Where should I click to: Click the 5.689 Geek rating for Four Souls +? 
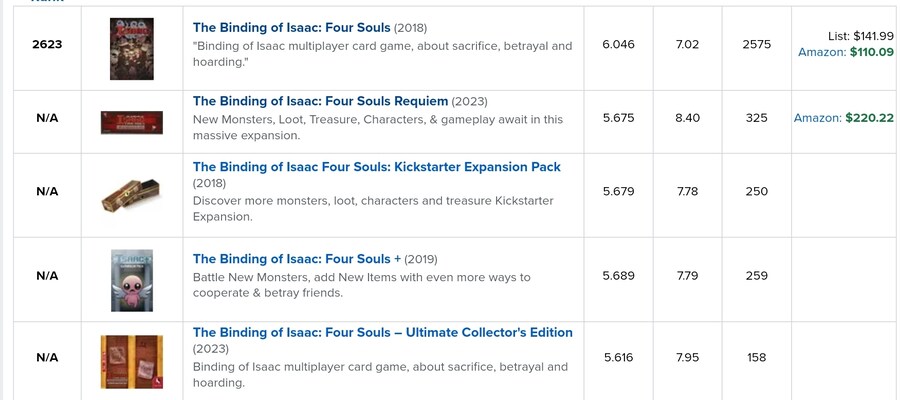(618, 275)
